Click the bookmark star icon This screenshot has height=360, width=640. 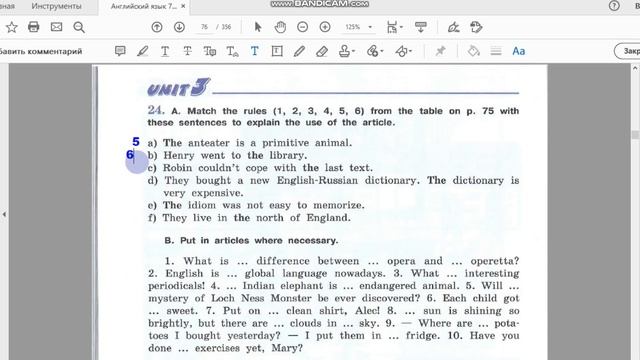(11, 27)
